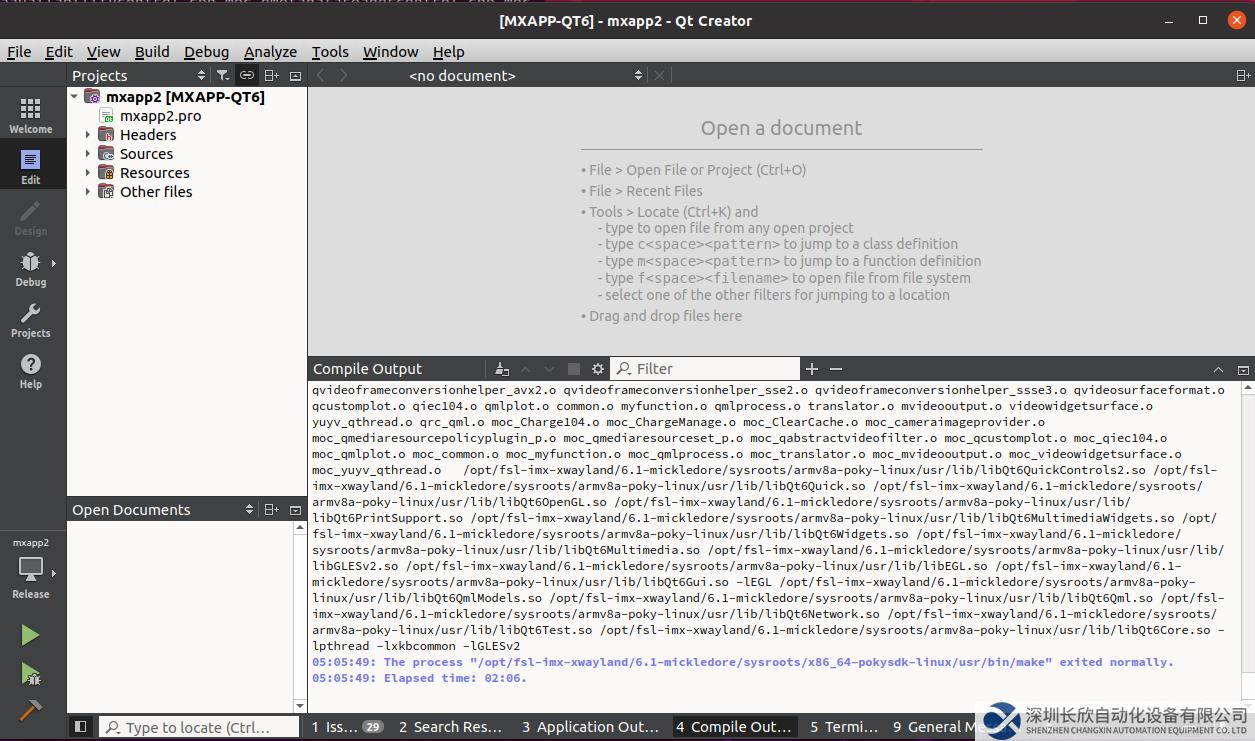
Task: Go to next item in Compile Output
Action: point(549,369)
